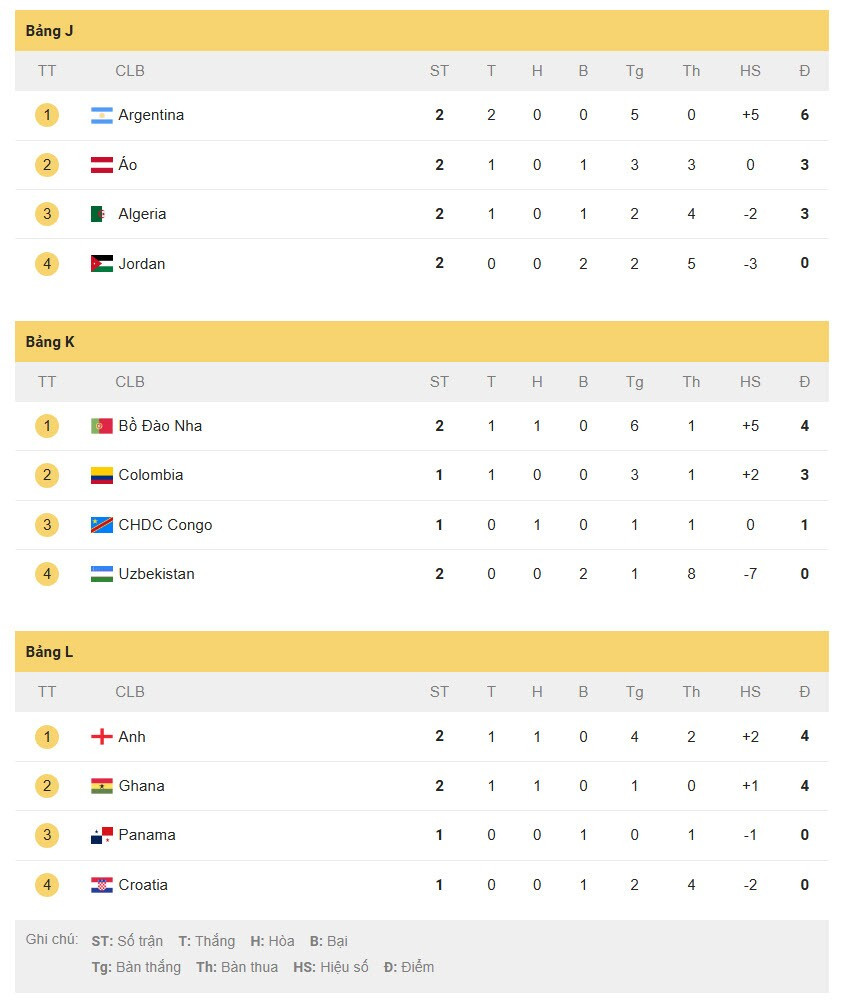Click the Portugal flag beside Bồ Đào Nha

(102, 426)
